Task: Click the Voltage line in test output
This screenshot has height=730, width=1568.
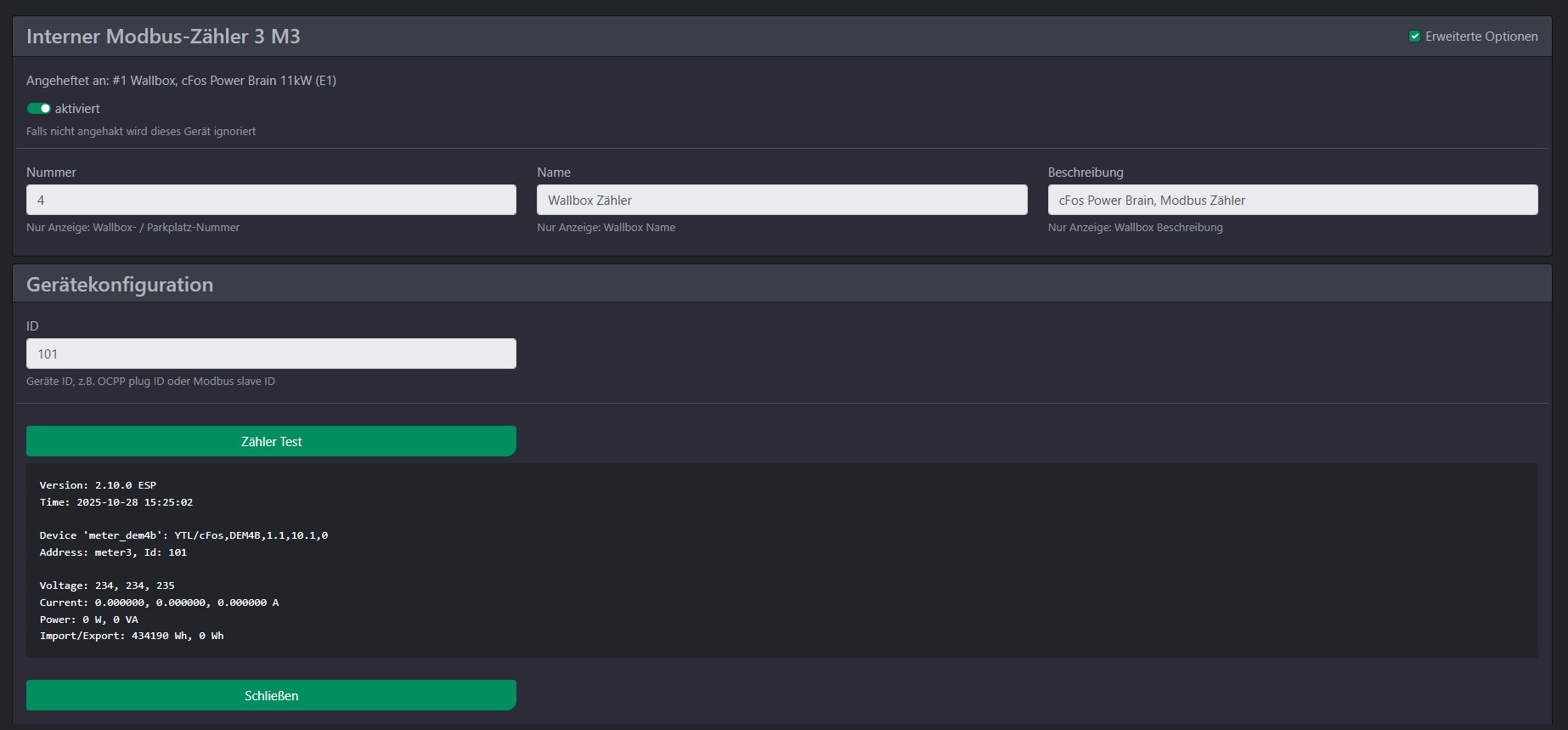Action: pyautogui.click(x=107, y=586)
